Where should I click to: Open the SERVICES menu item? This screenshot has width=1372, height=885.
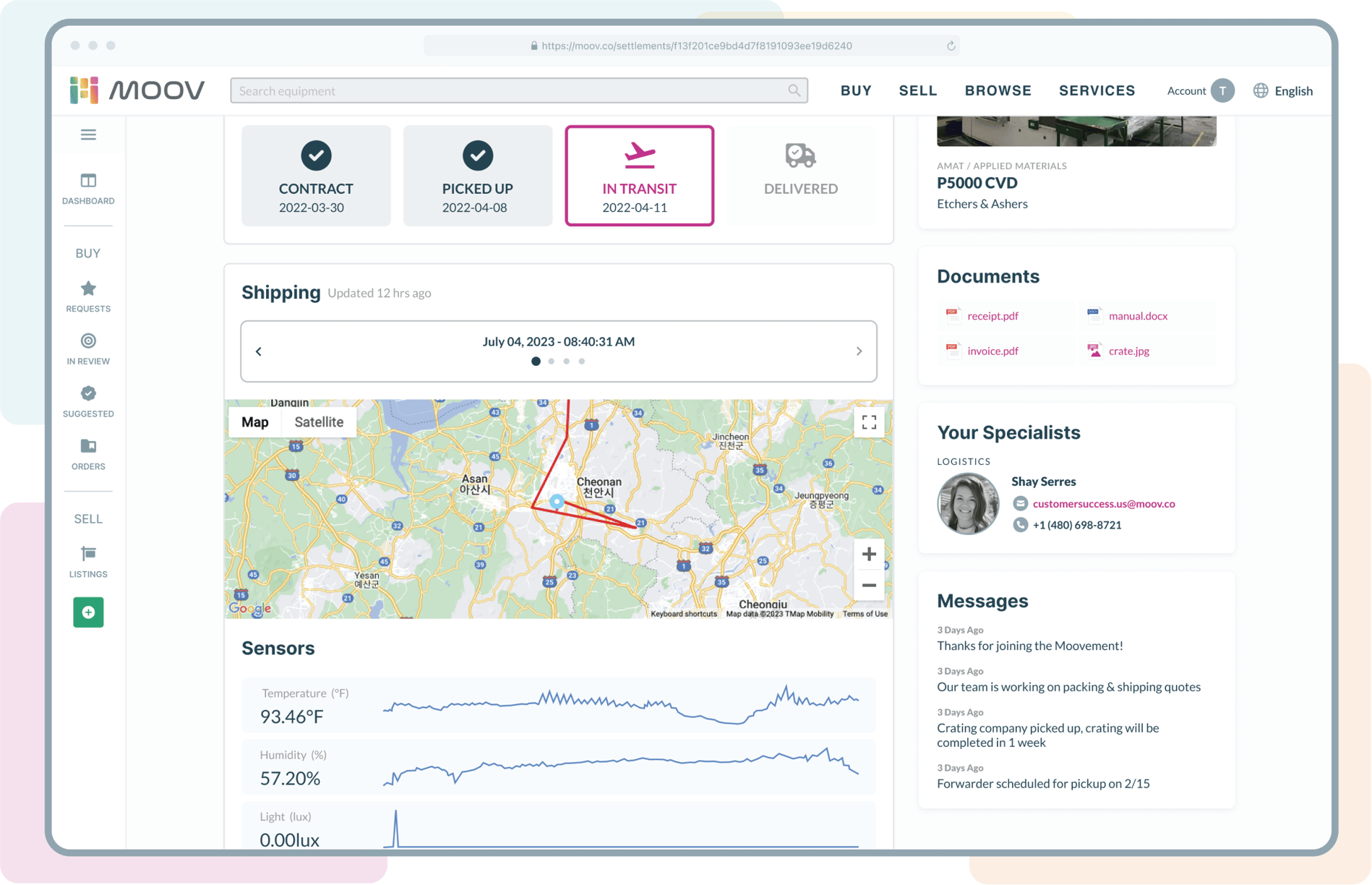pyautogui.click(x=1097, y=90)
